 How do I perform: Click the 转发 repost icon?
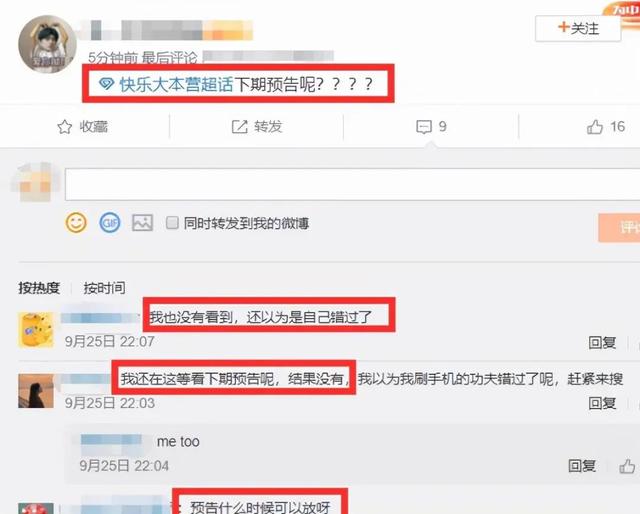pyautogui.click(x=240, y=127)
